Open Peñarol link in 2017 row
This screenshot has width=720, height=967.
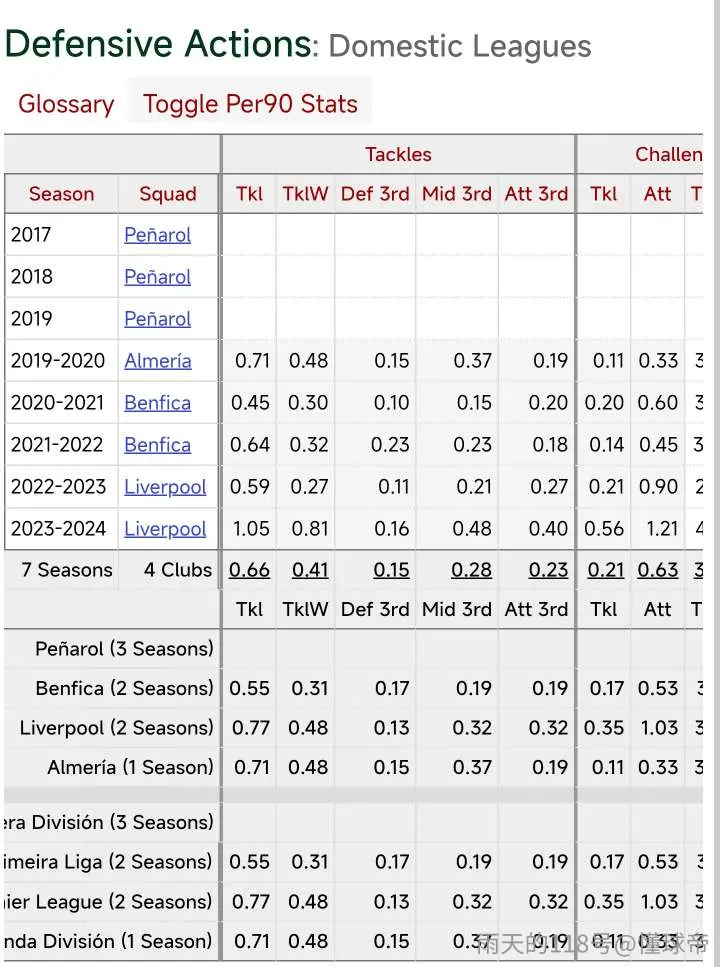point(157,235)
